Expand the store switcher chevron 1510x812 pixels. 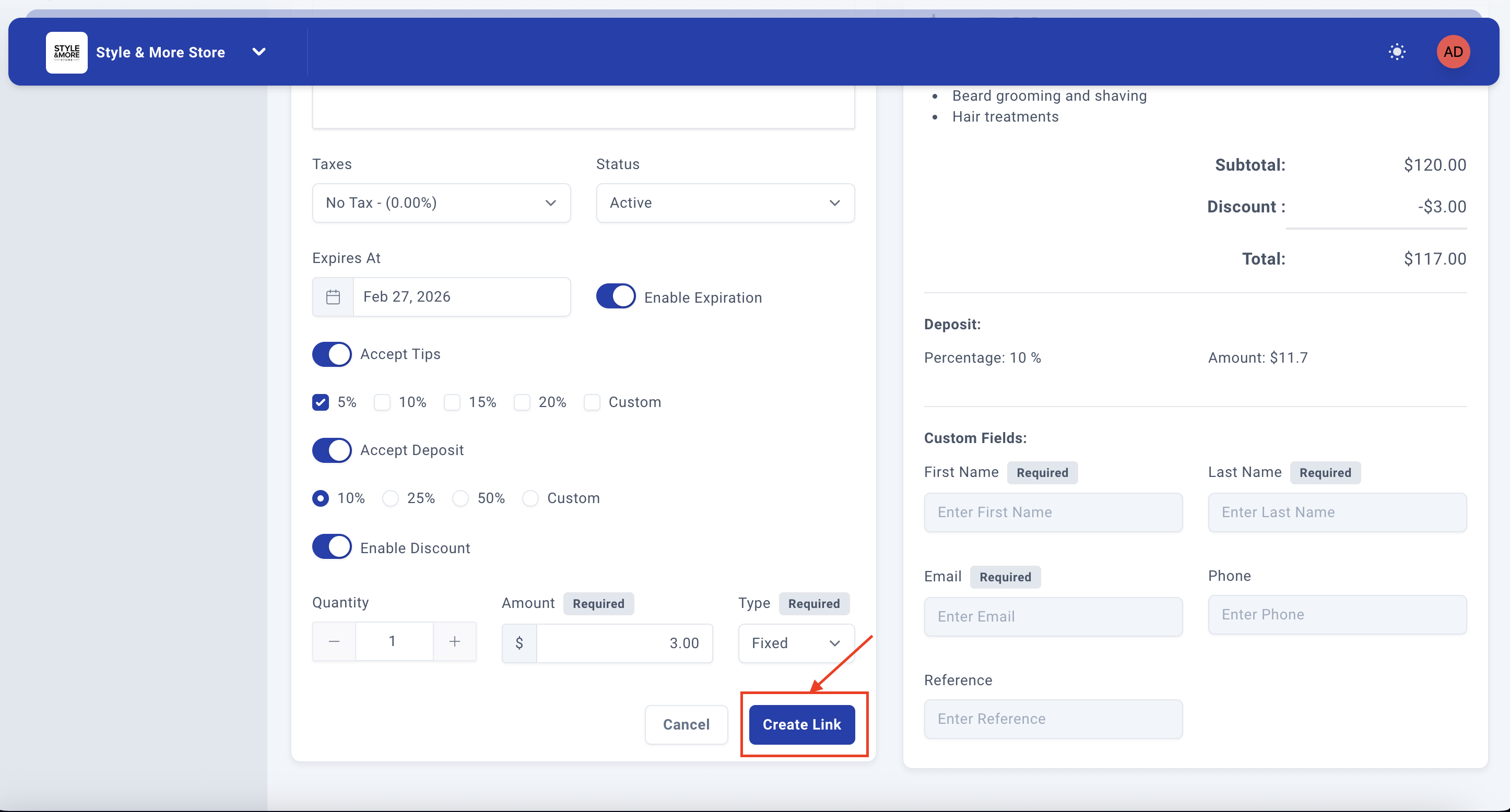pos(258,52)
